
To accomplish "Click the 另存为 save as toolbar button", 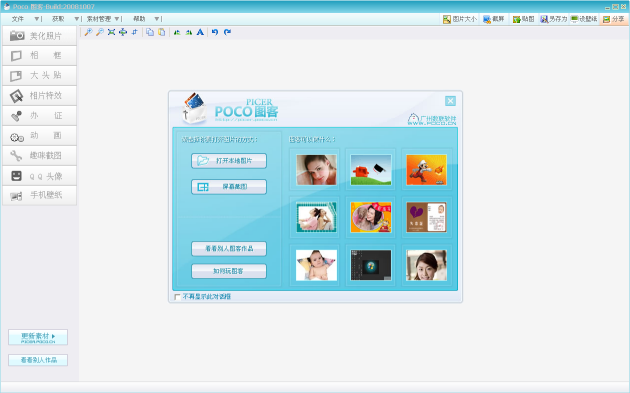I will coord(553,19).
